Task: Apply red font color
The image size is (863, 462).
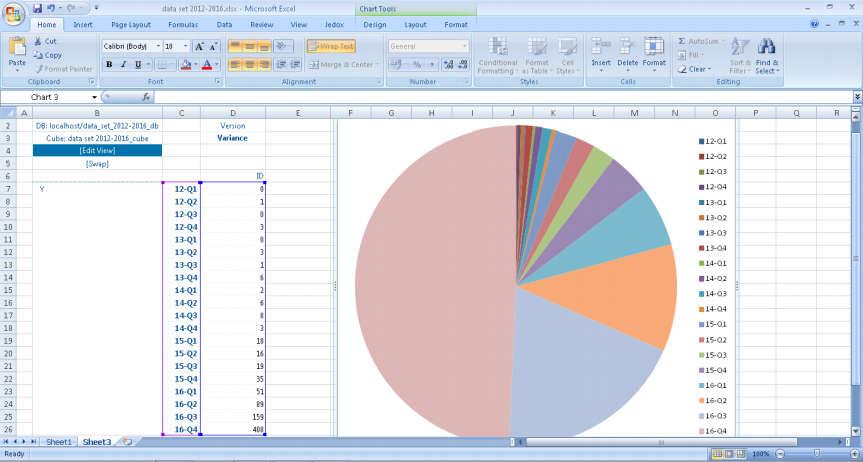Action: click(x=207, y=64)
